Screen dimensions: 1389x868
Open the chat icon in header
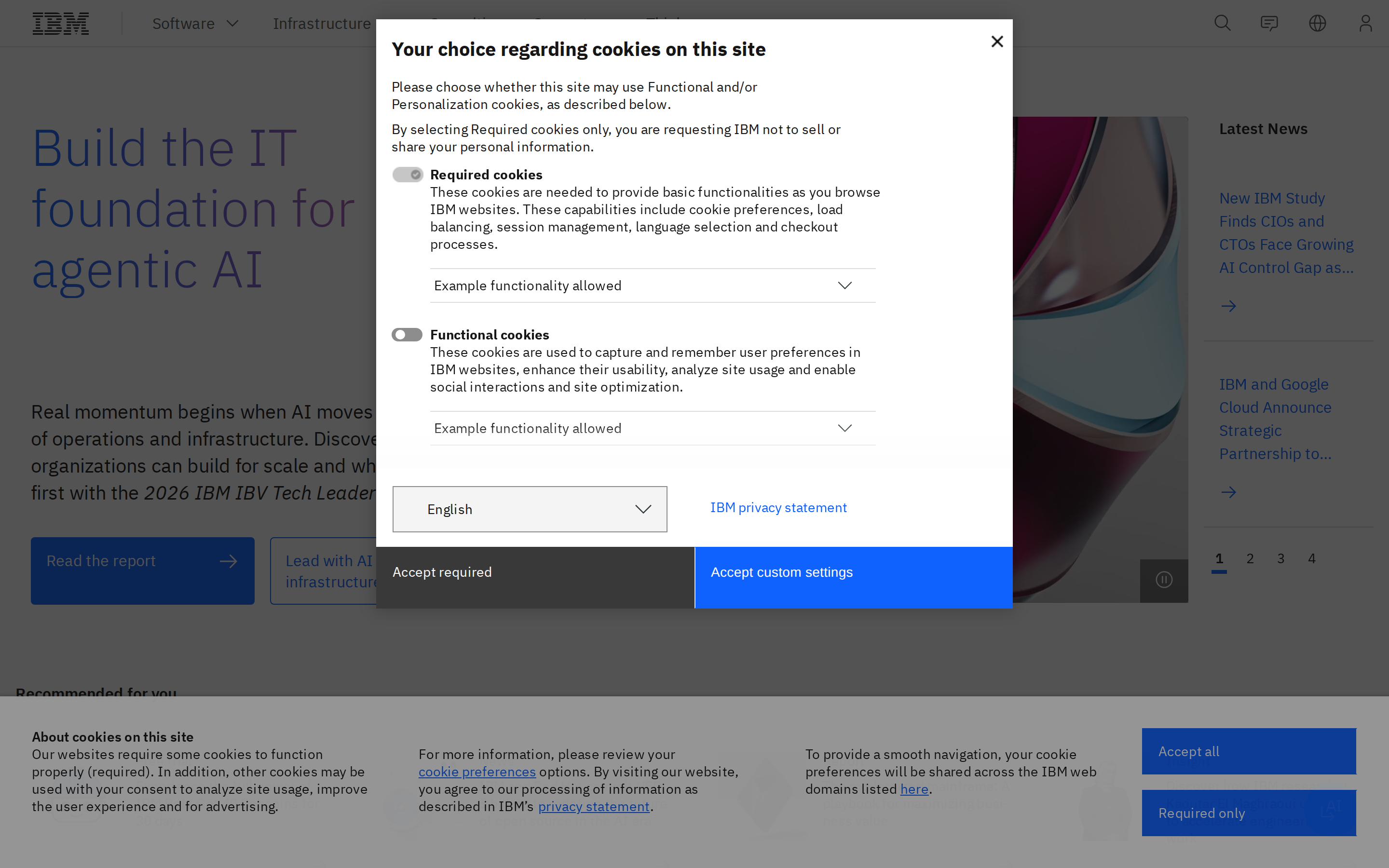click(1269, 24)
